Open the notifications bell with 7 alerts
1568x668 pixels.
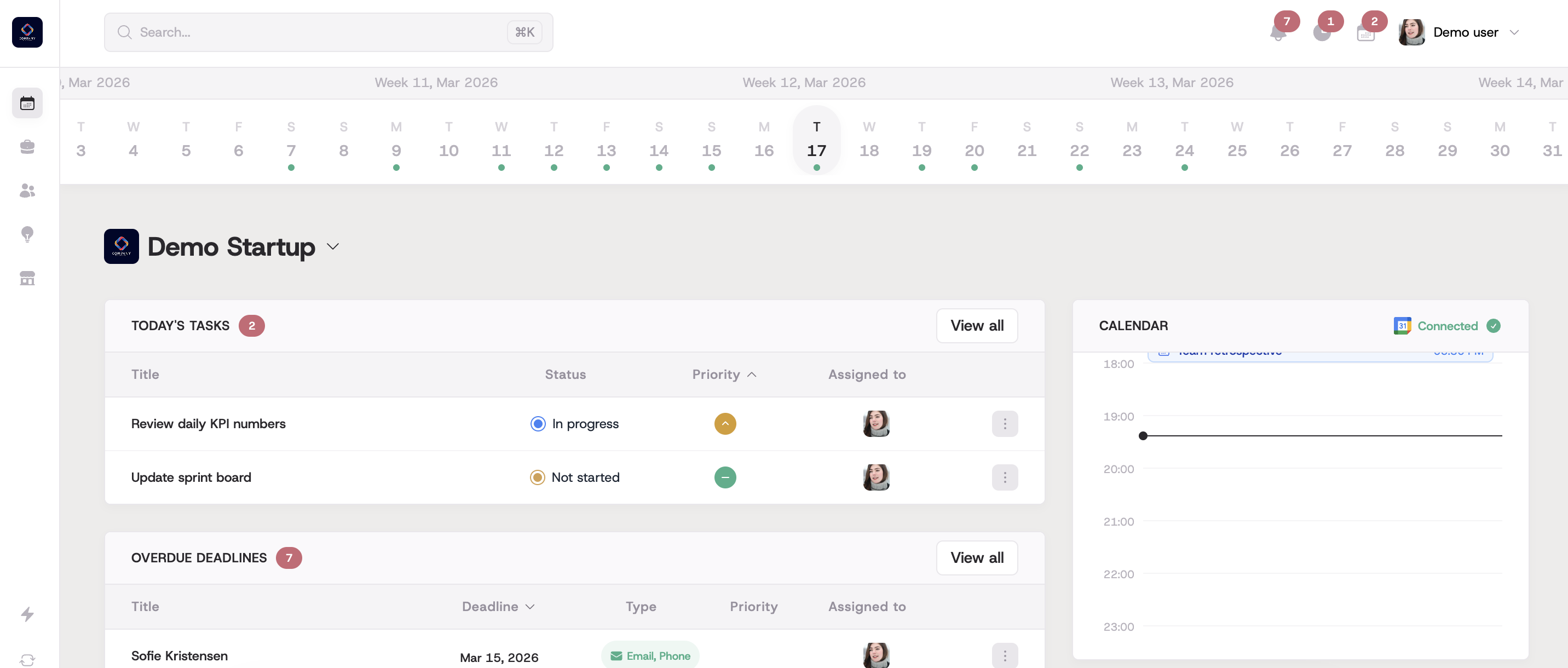click(x=1278, y=34)
